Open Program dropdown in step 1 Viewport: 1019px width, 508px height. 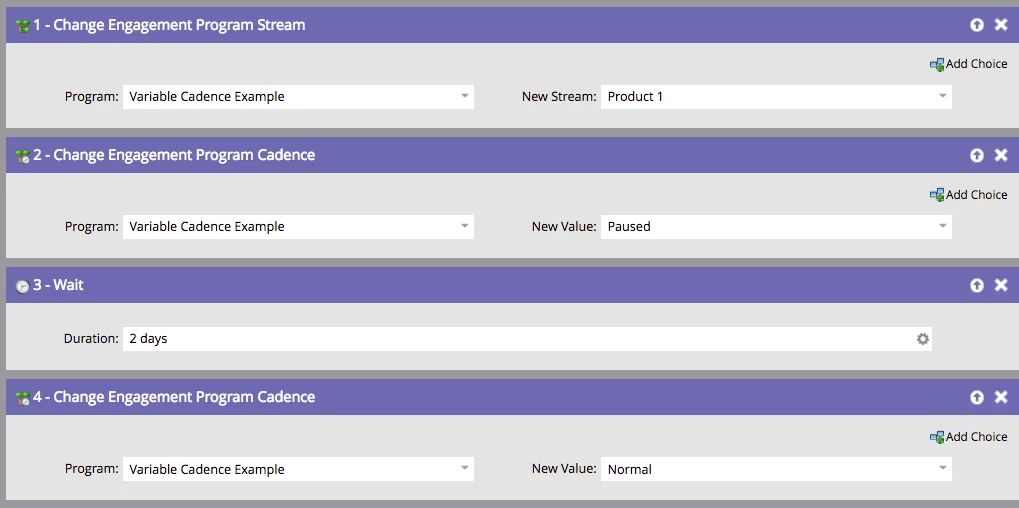click(x=298, y=97)
